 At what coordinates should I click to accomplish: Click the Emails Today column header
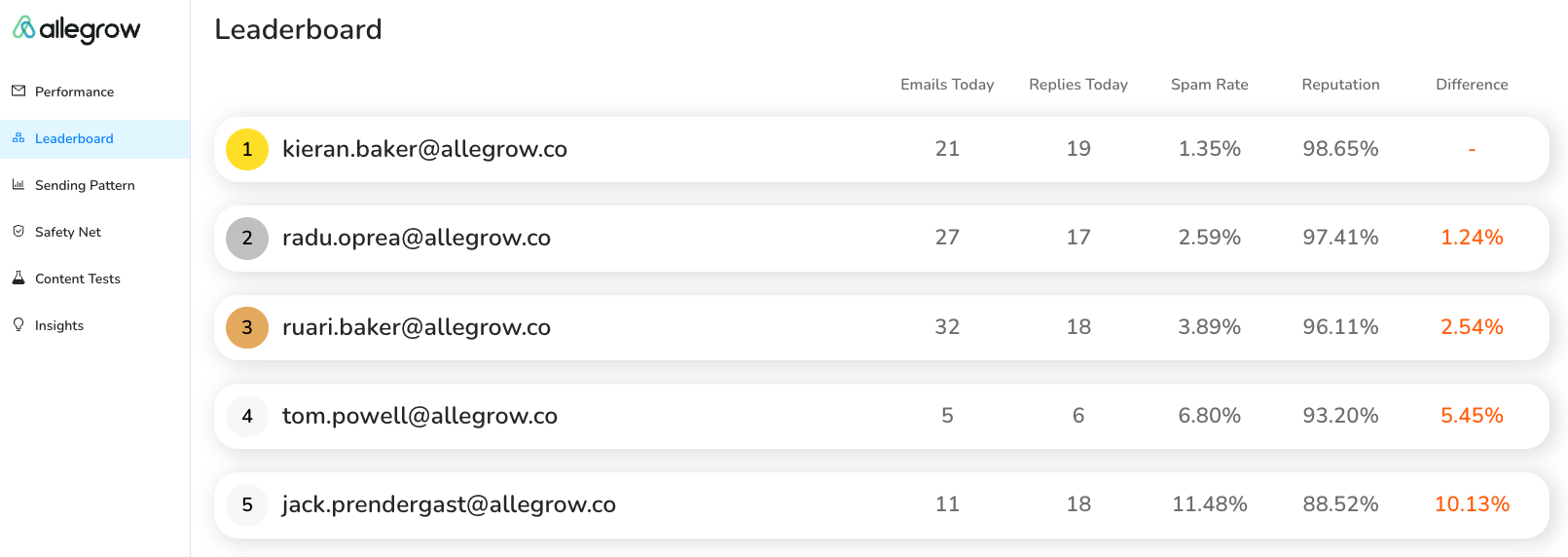coord(947,85)
